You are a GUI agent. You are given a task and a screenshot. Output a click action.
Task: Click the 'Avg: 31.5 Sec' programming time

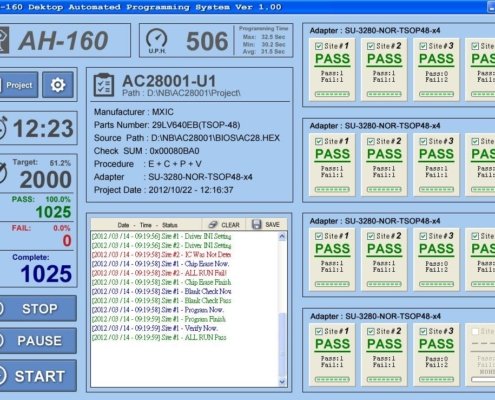(x=264, y=52)
